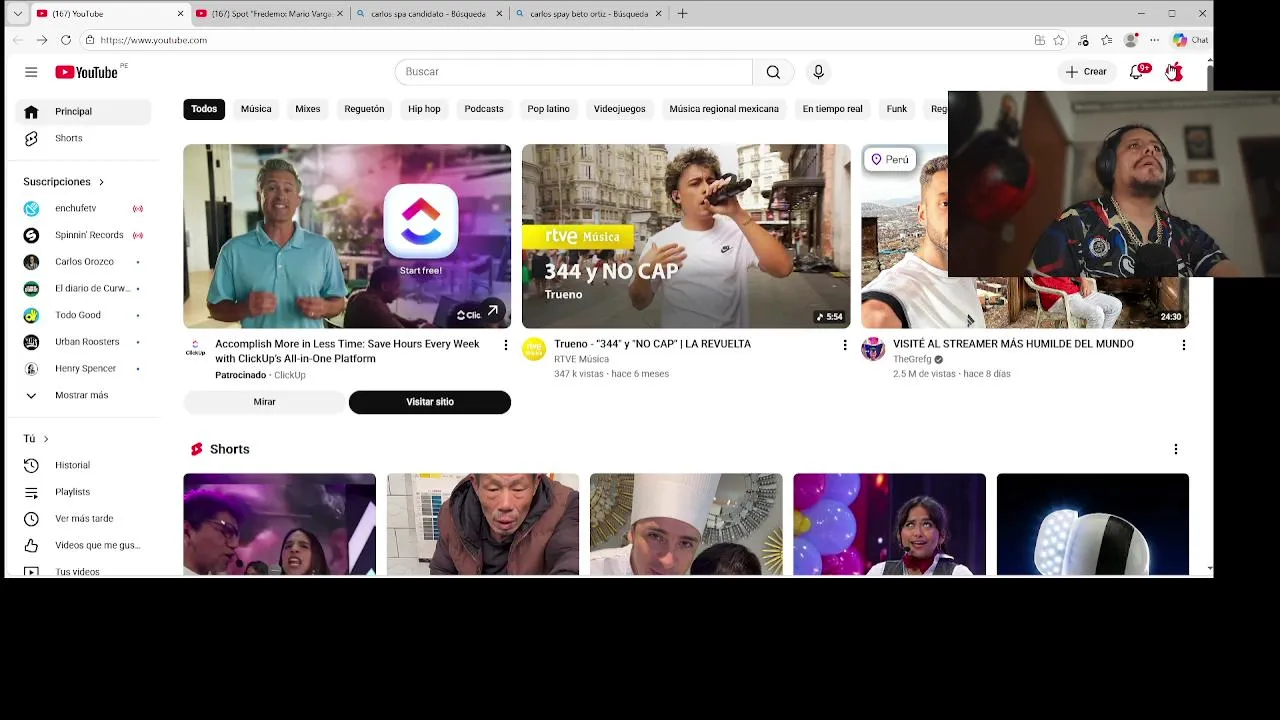The width and height of the screenshot is (1280, 720).
Task: Open the ClickUp ad thumbnail
Action: [347, 236]
